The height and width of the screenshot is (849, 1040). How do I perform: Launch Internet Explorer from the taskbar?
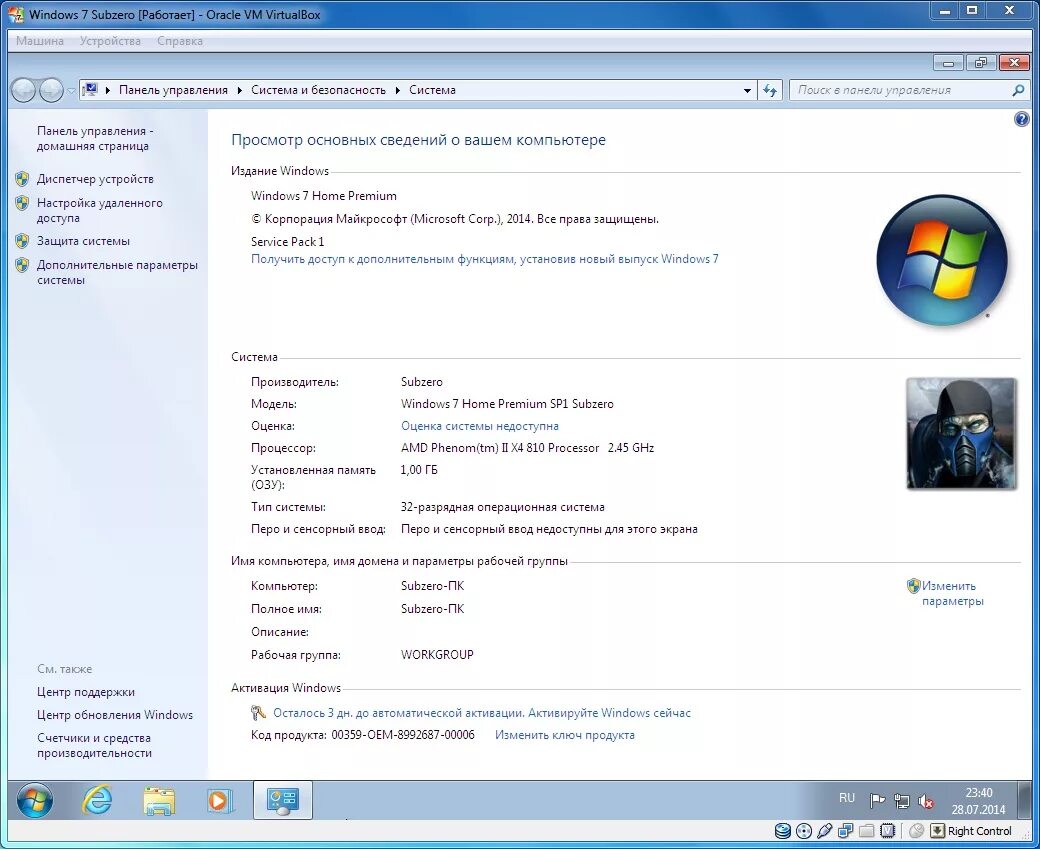pos(97,801)
